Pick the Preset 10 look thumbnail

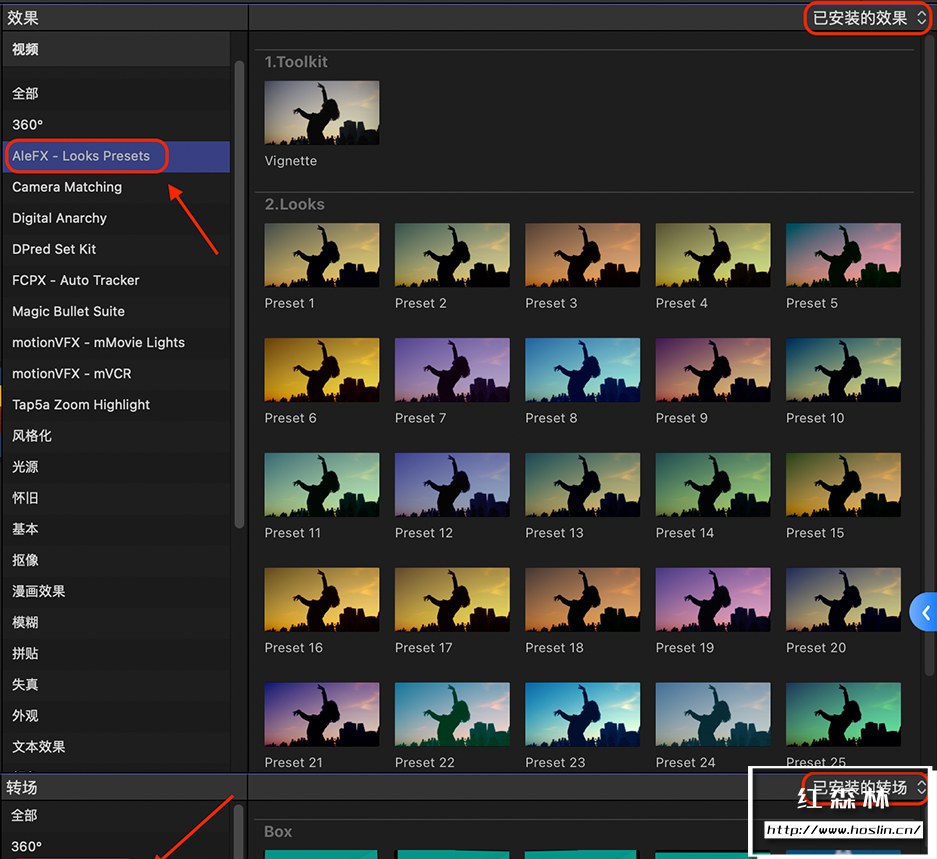(843, 369)
